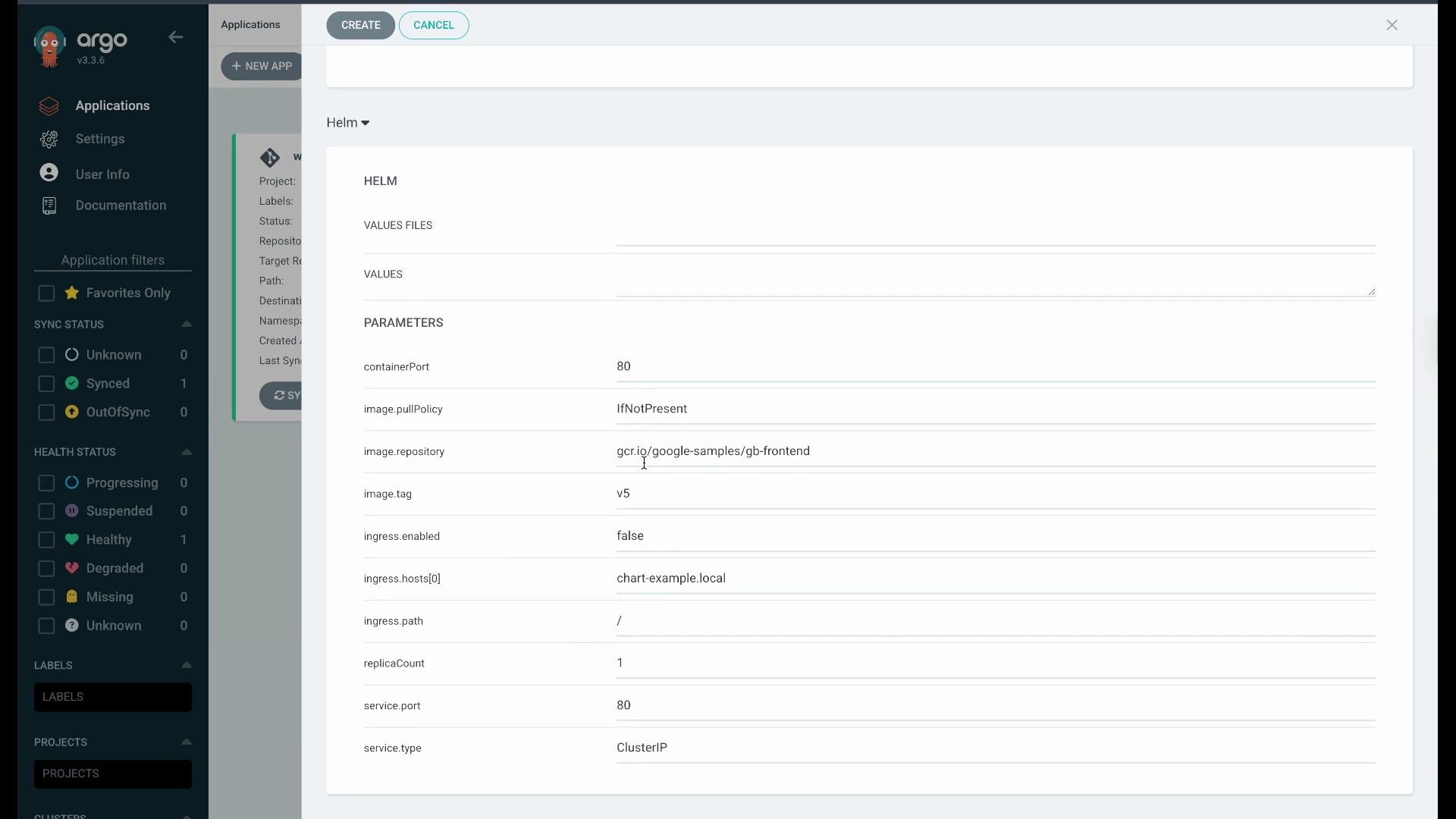
Task: Click the Labels filter input
Action: (113, 698)
